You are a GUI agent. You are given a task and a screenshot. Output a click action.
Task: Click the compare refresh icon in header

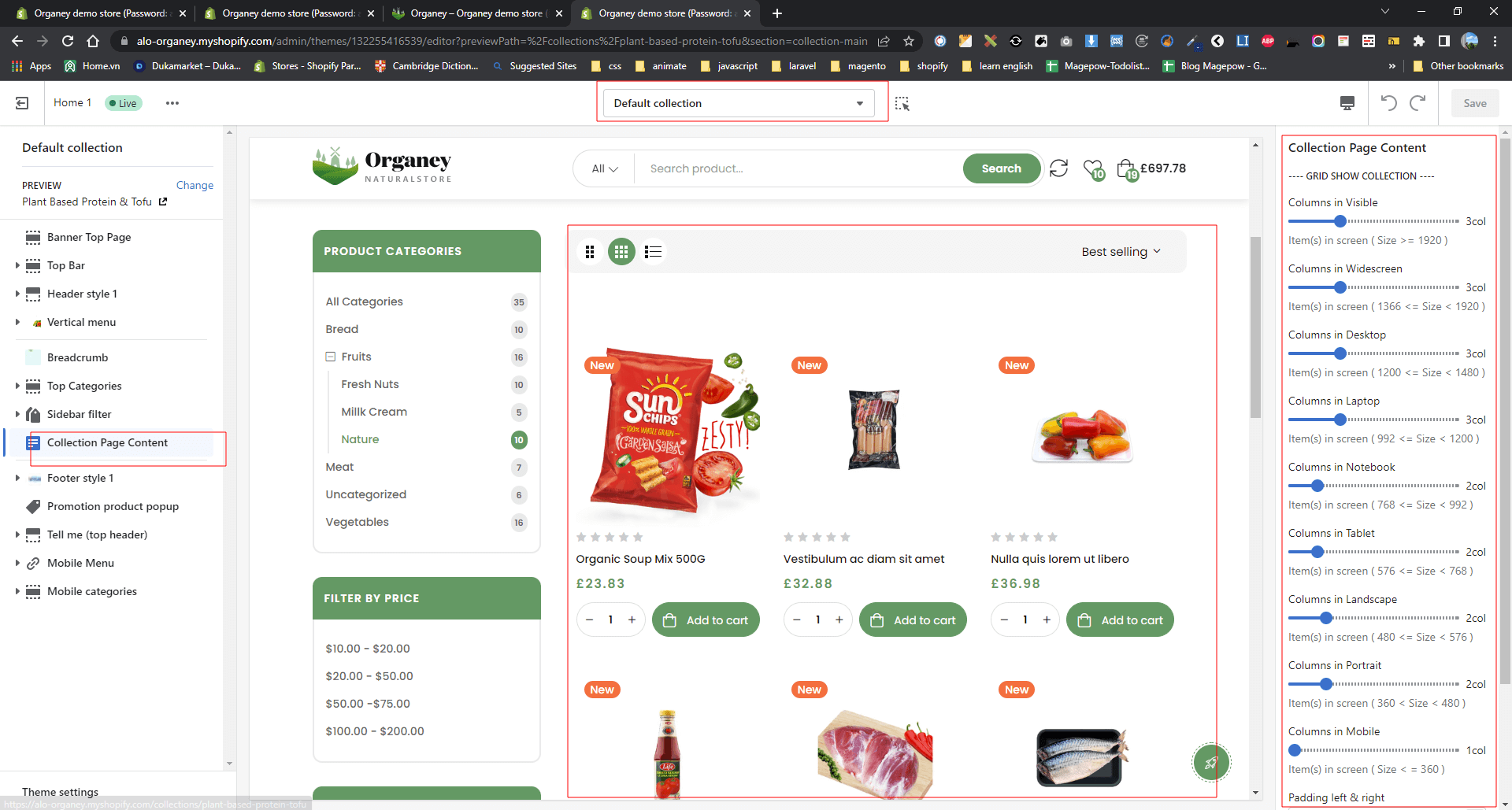(x=1059, y=168)
